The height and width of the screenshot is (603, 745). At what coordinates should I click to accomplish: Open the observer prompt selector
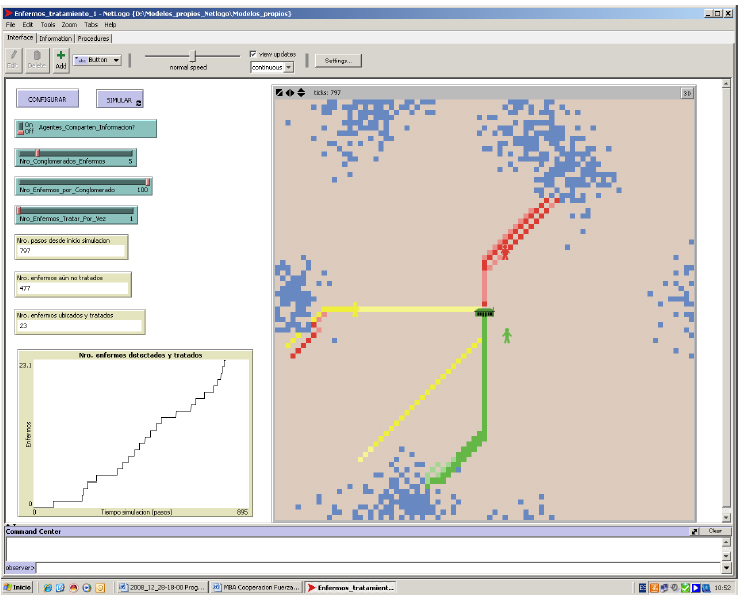point(21,566)
